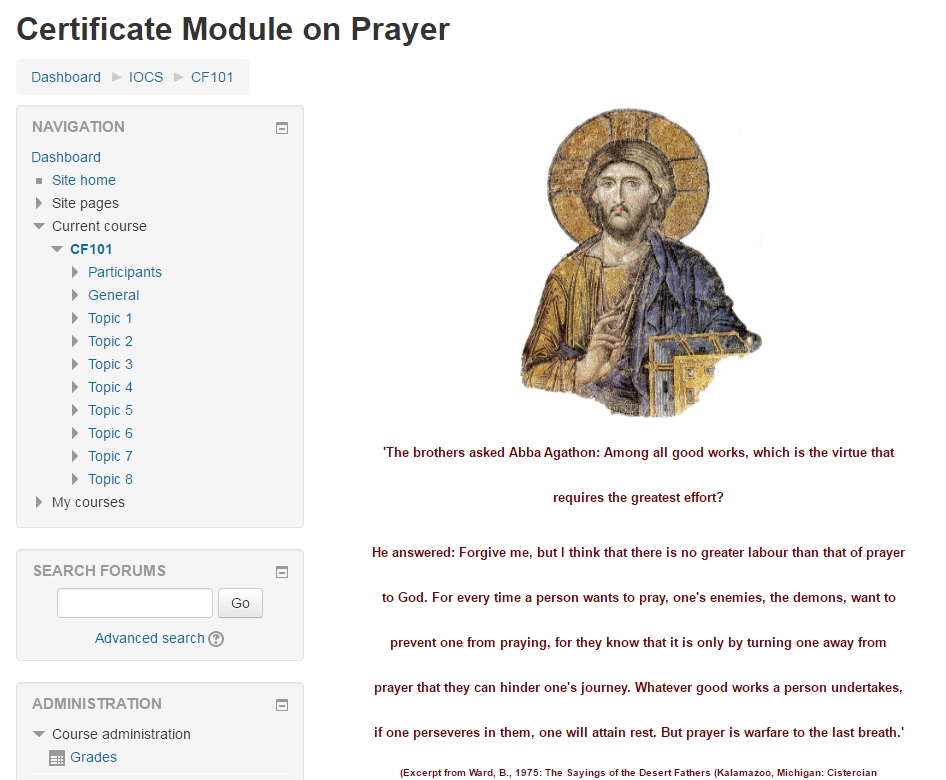This screenshot has width=946, height=780.
Task: Open the Topic 7 link
Action: (110, 456)
